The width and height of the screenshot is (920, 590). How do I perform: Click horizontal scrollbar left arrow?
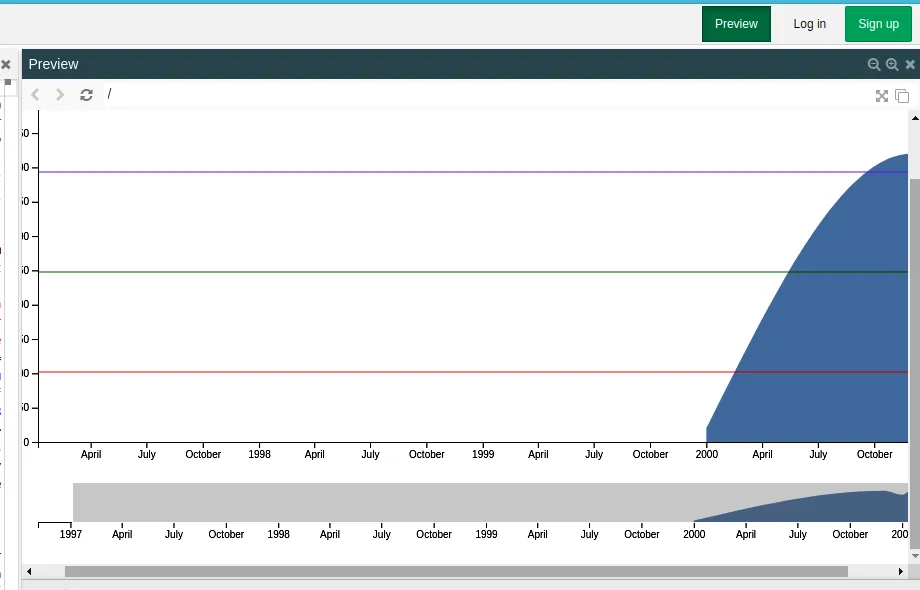click(29, 571)
